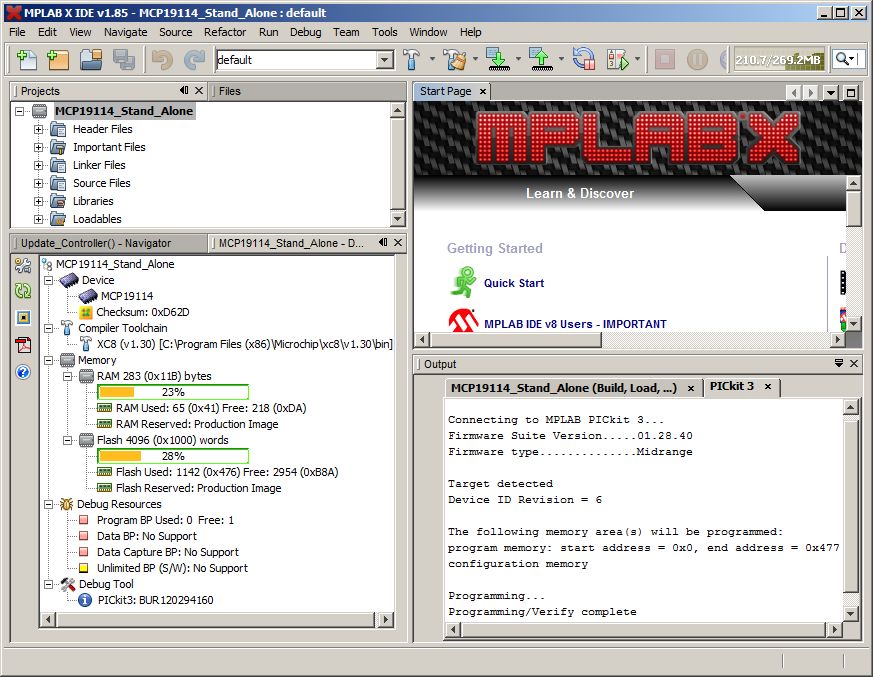
Task: Click the Open Project folder icon
Action: point(91,60)
